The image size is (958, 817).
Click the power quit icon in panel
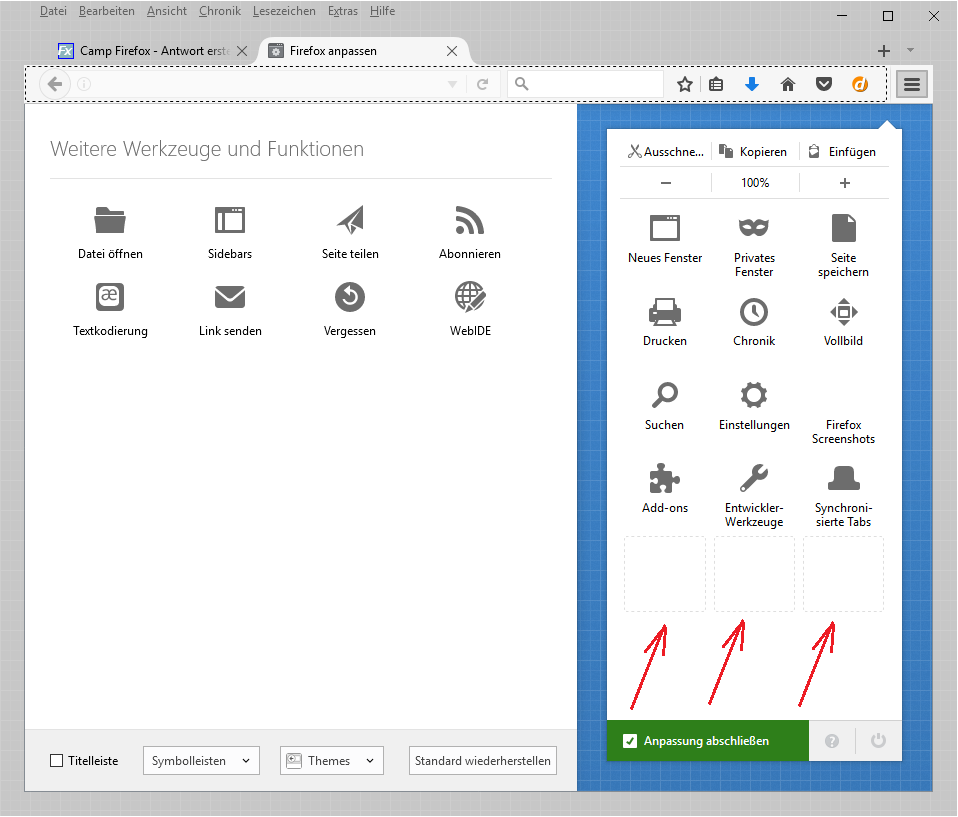click(878, 741)
